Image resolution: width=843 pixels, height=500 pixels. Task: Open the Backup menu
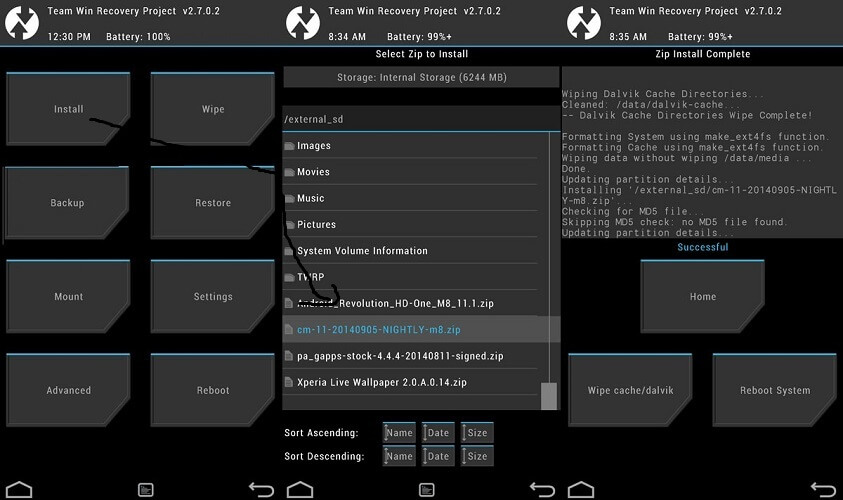click(x=68, y=203)
